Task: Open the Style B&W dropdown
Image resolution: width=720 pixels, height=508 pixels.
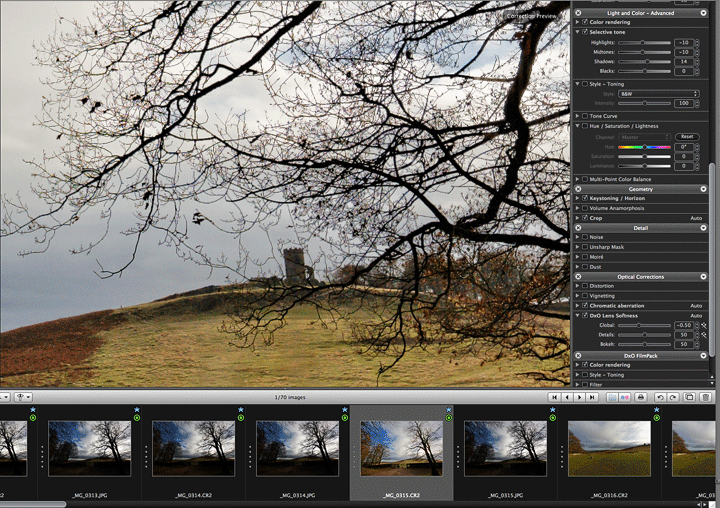Action: point(658,94)
